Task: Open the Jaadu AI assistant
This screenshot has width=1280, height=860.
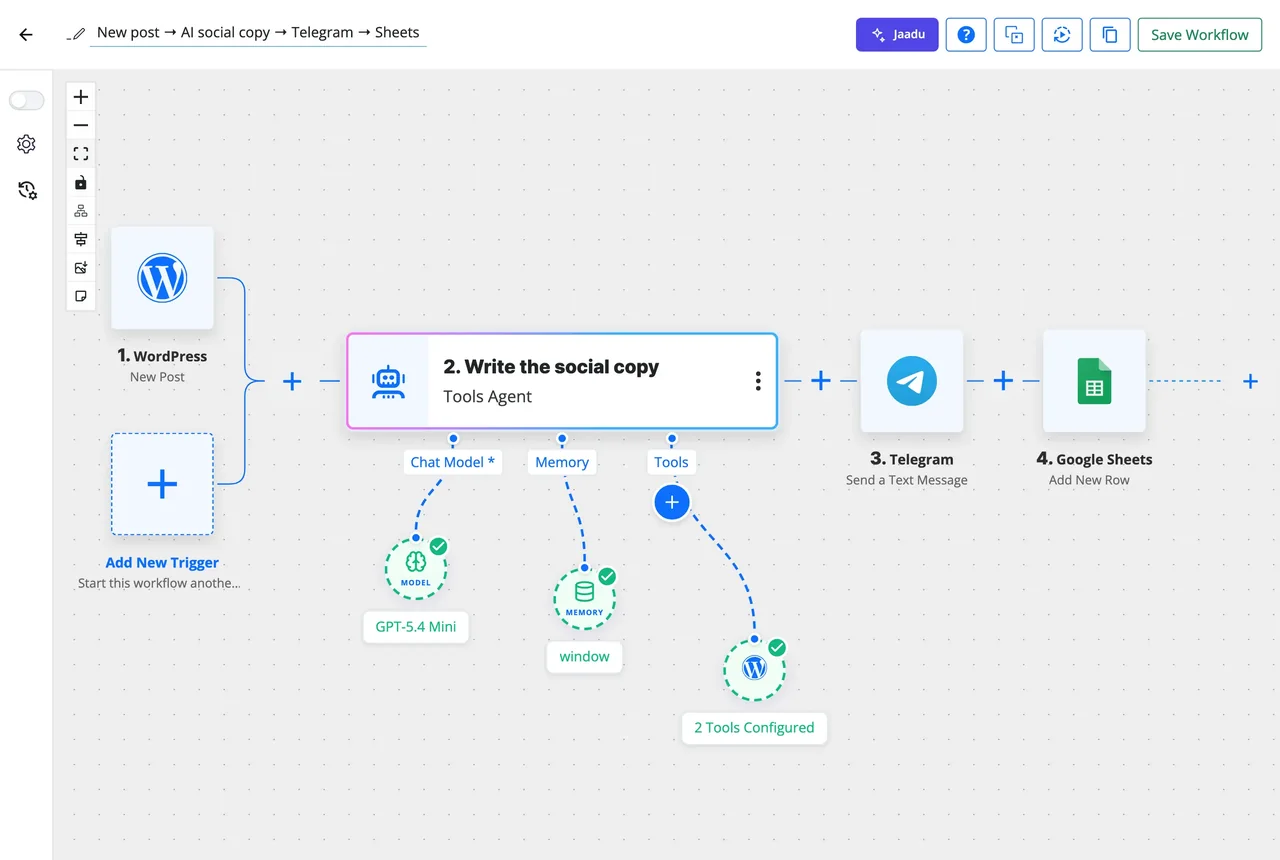Action: pyautogui.click(x=897, y=34)
